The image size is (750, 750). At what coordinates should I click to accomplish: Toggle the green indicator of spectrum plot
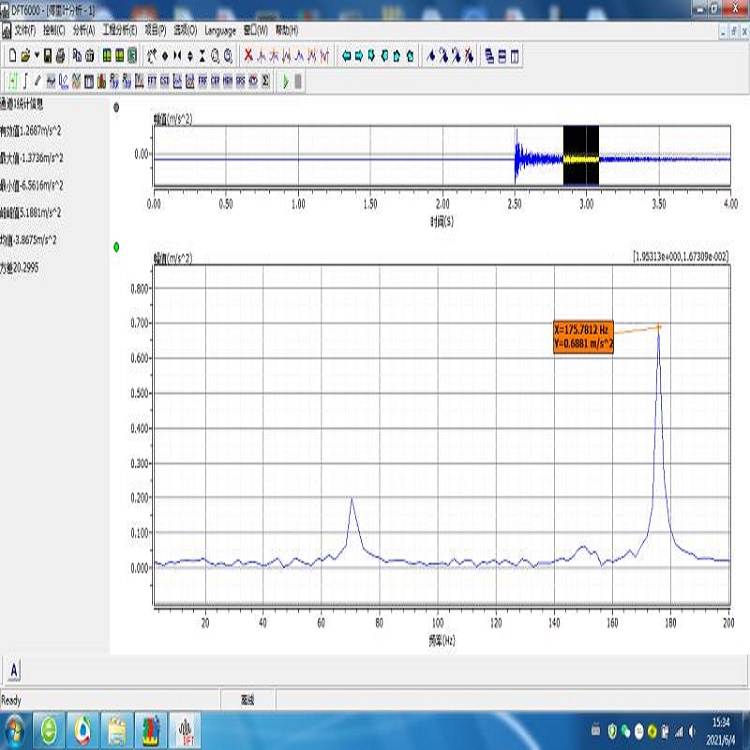[117, 246]
